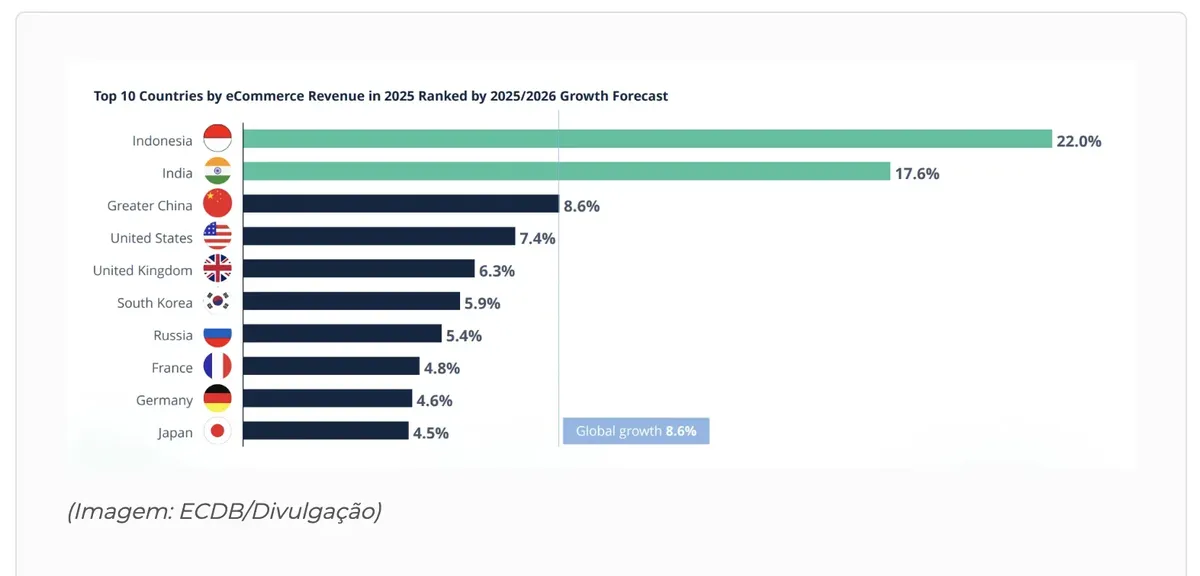1200x576 pixels.
Task: Click the United States flag icon
Action: [x=217, y=237]
